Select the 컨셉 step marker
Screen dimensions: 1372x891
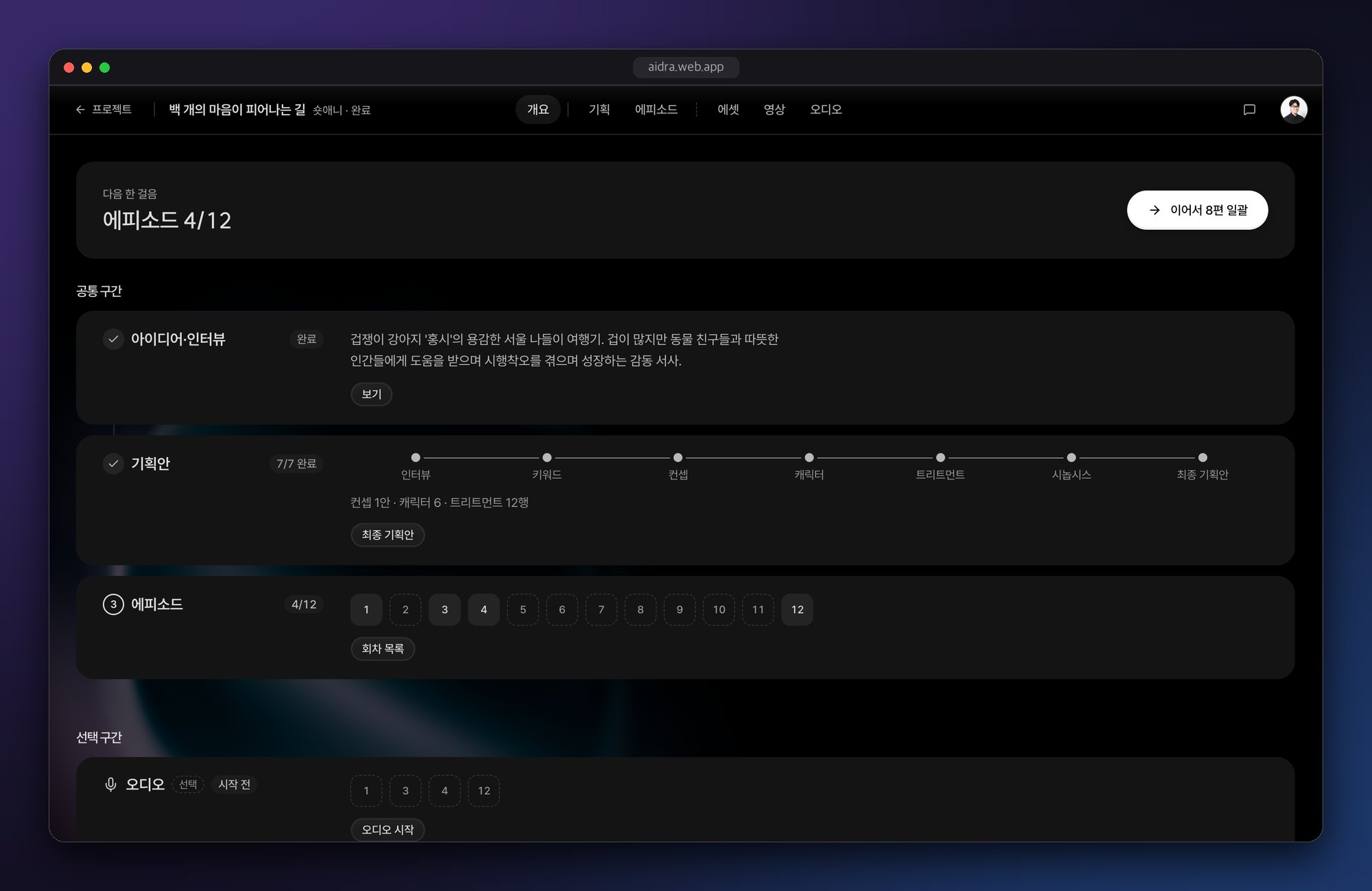(x=678, y=458)
